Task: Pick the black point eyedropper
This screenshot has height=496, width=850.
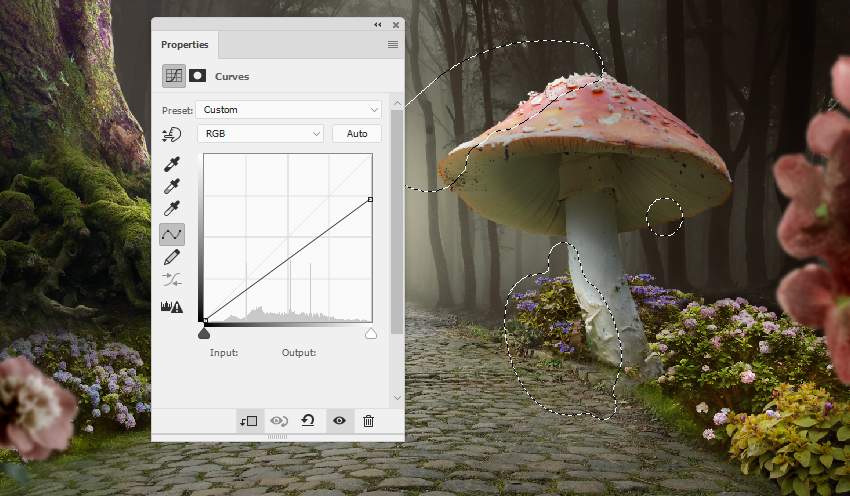Action: [172, 164]
